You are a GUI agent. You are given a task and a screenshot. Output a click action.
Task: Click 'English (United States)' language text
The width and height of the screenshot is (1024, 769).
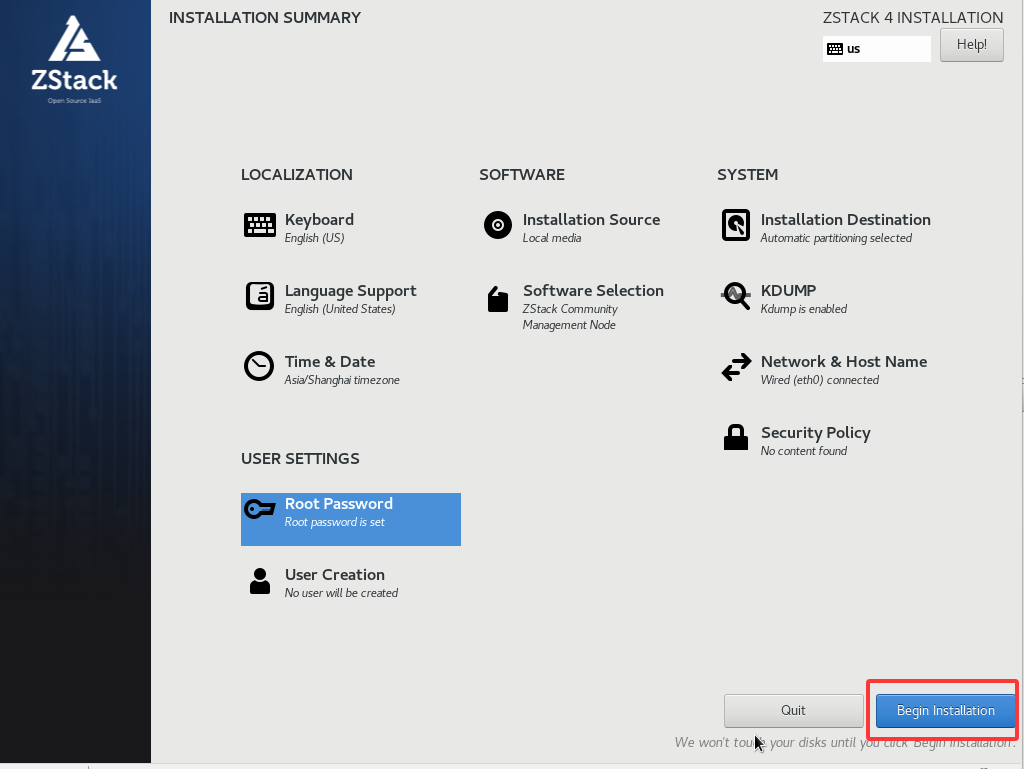point(340,309)
